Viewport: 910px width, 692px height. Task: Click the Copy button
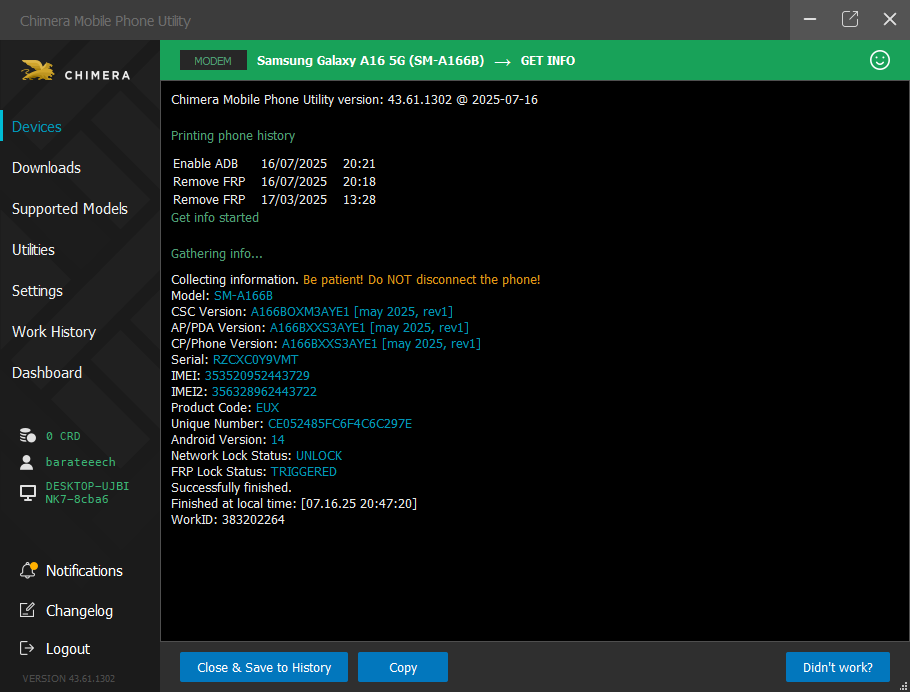click(403, 667)
